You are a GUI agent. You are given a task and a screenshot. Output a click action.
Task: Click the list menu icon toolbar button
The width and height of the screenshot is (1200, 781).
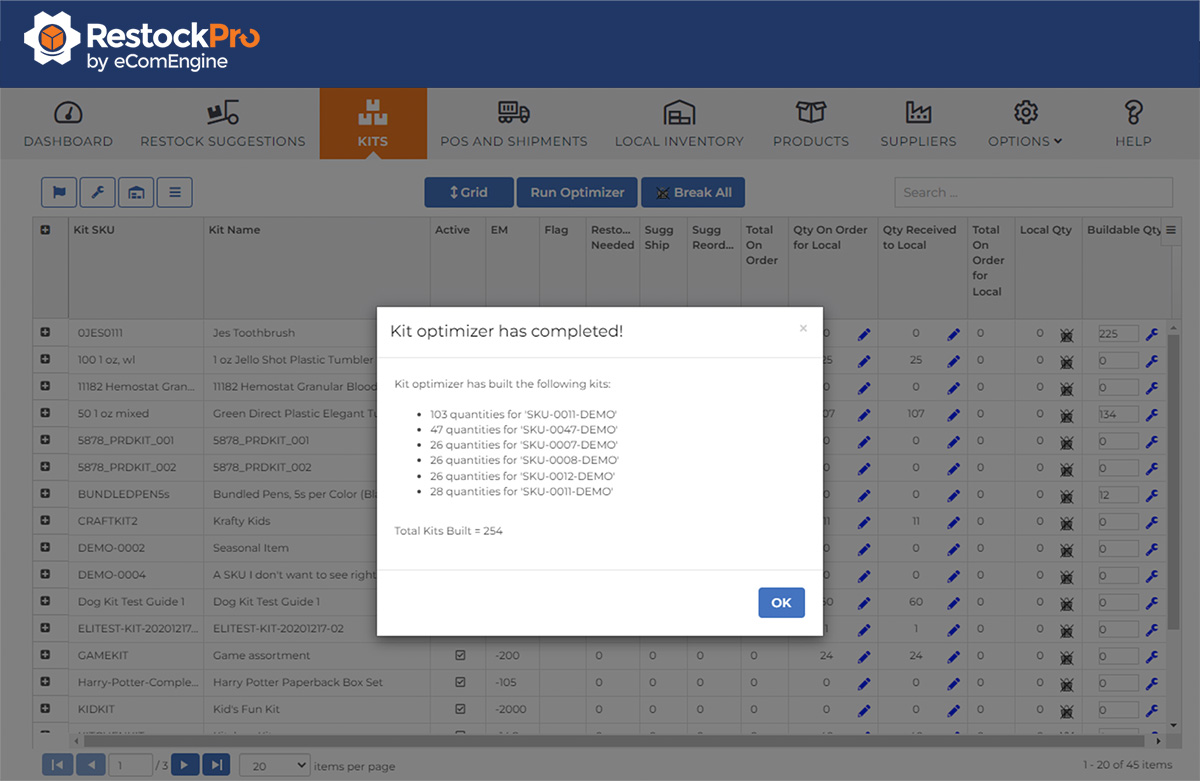[x=175, y=192]
